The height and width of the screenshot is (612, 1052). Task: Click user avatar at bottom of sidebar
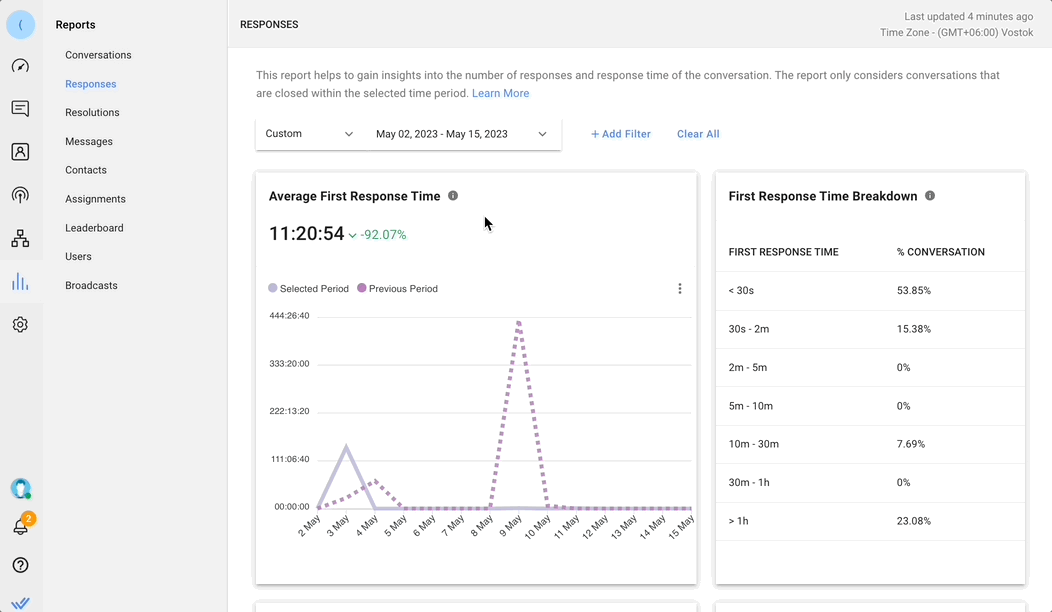tap(20, 488)
